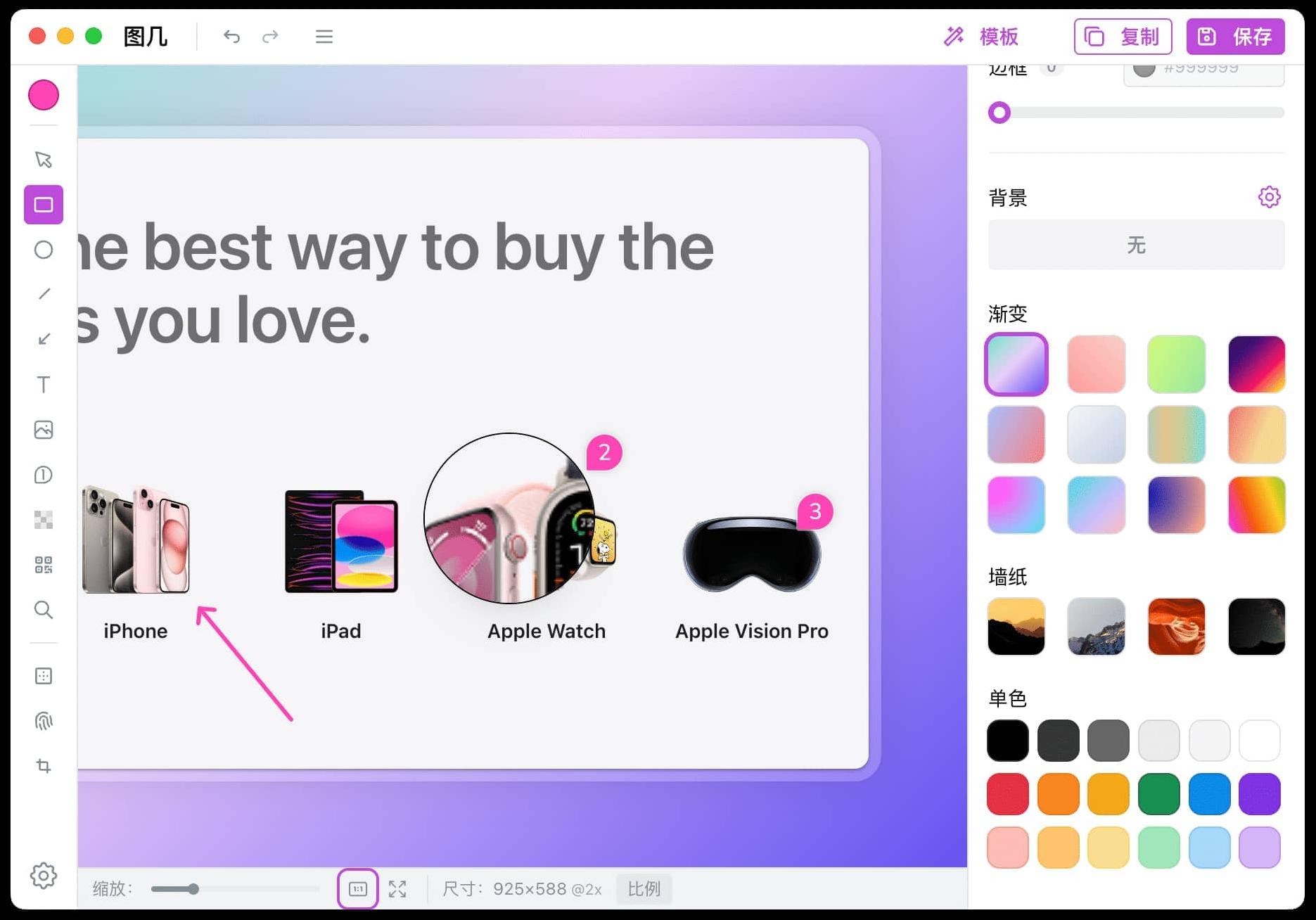Select the cyan-pink gradient swatch

pos(1097,505)
